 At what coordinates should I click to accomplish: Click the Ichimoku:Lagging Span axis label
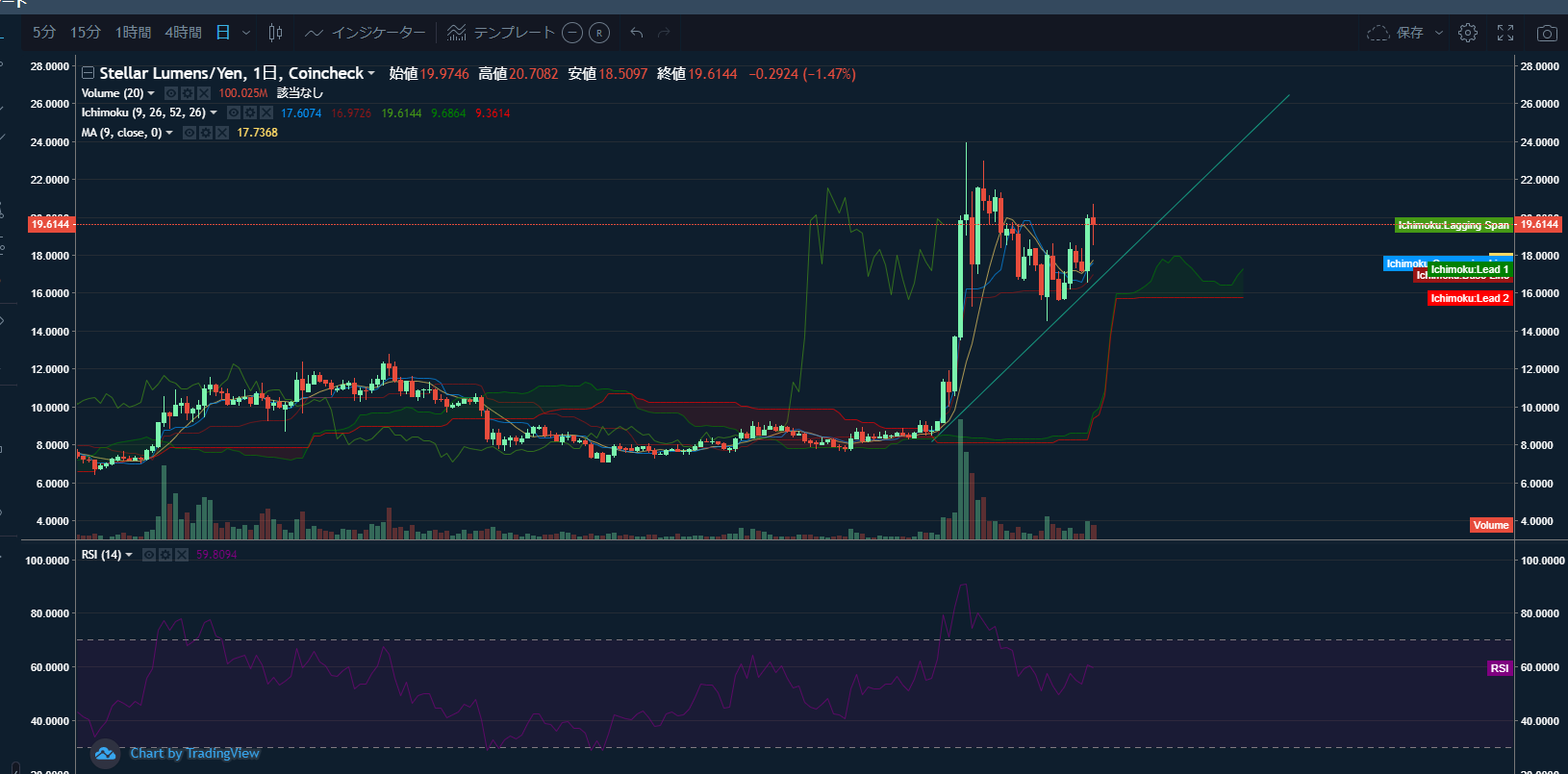pyautogui.click(x=1454, y=225)
